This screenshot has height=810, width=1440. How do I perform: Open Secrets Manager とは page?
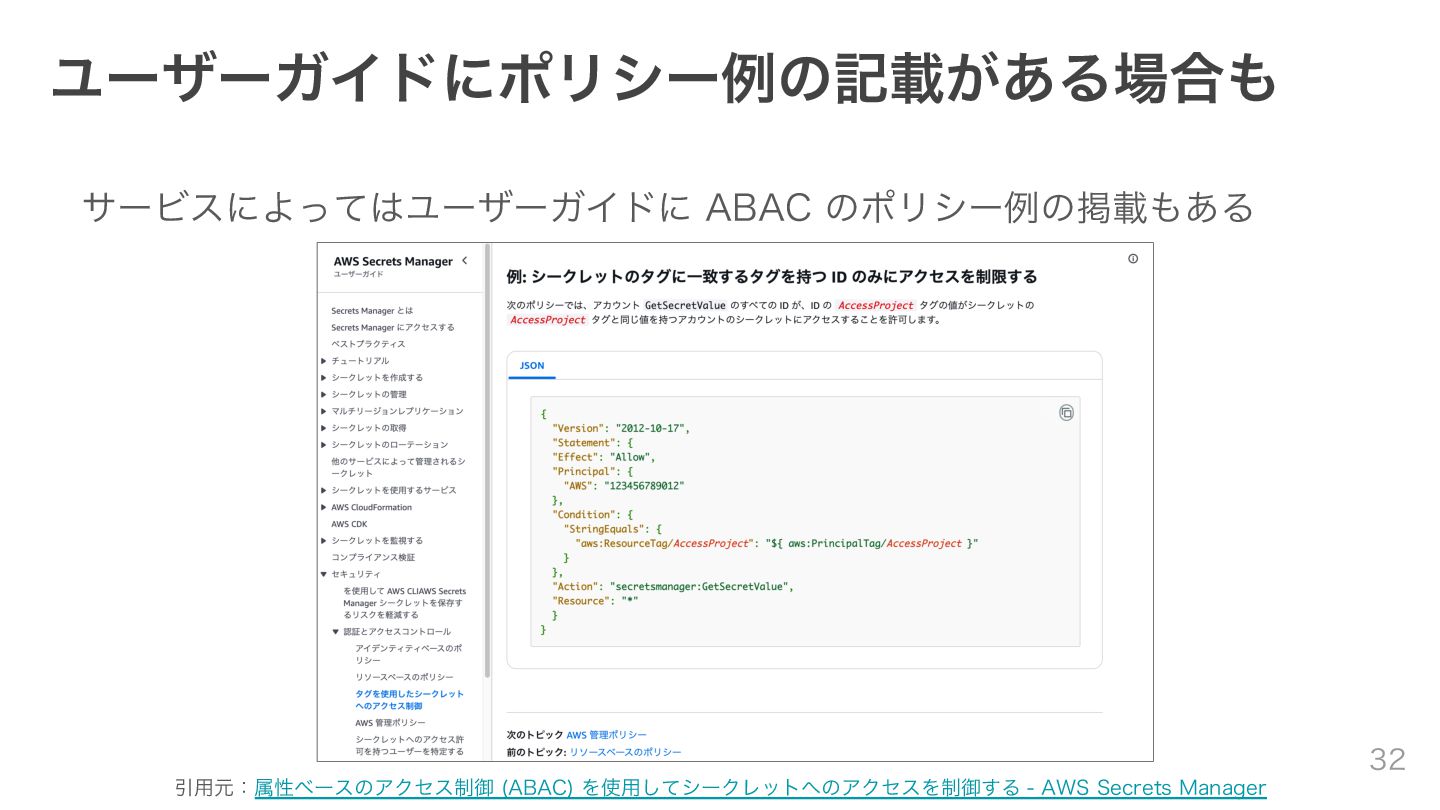tap(372, 311)
